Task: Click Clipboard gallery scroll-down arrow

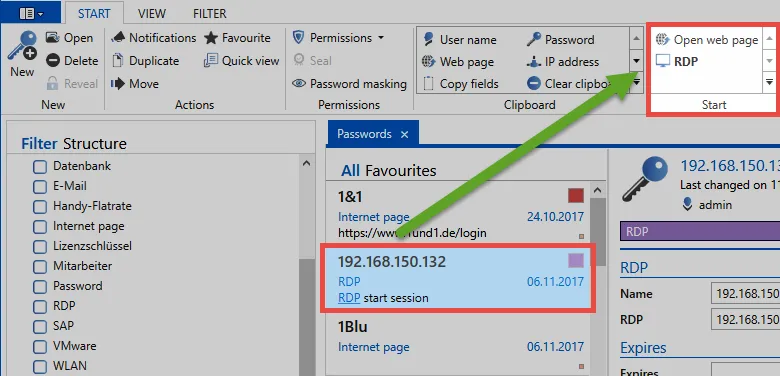Action: tap(636, 61)
